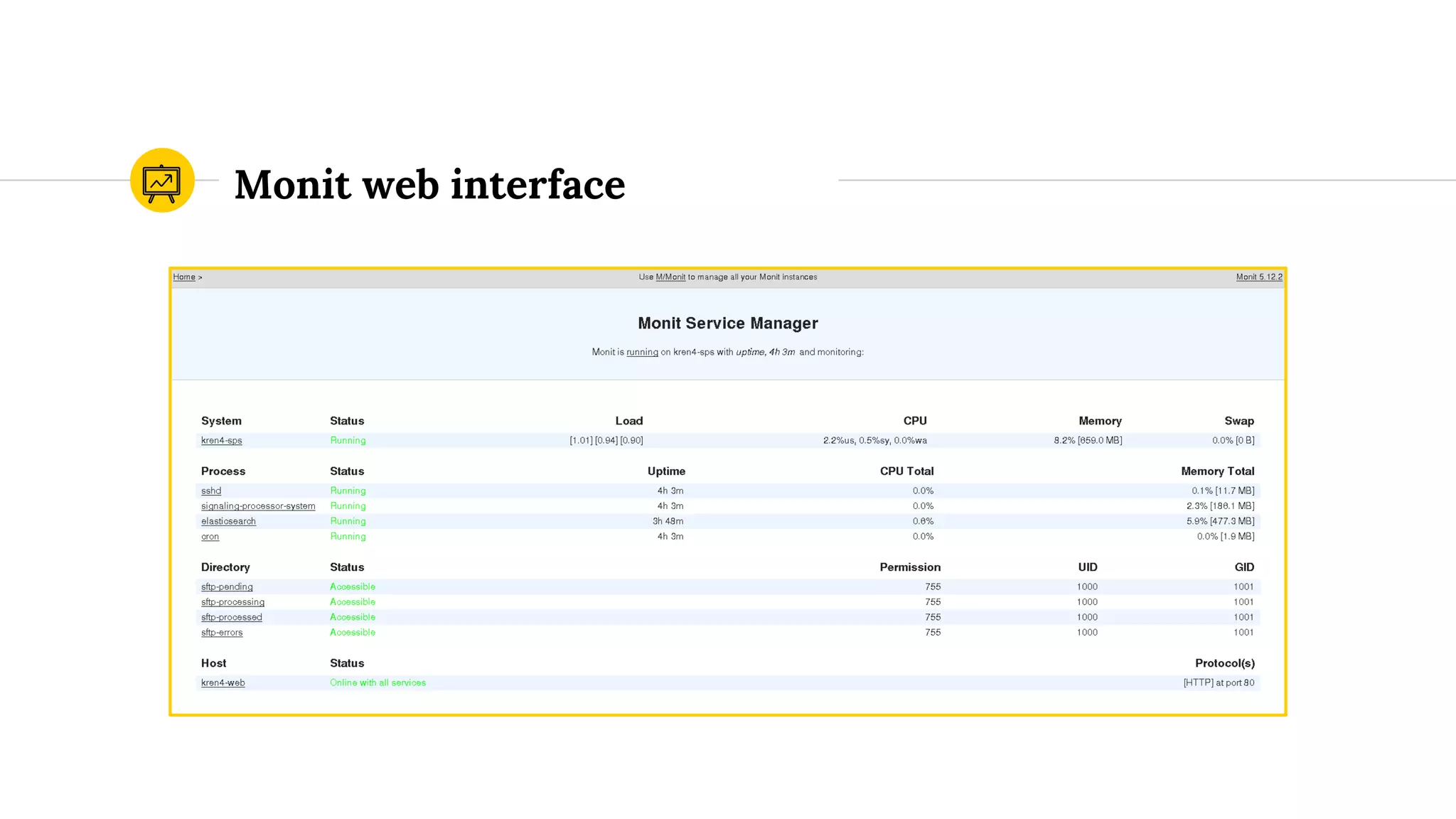Viewport: 1456px width, 819px height.
Task: Open the Monit 5.12.2 version link
Action: [1259, 277]
